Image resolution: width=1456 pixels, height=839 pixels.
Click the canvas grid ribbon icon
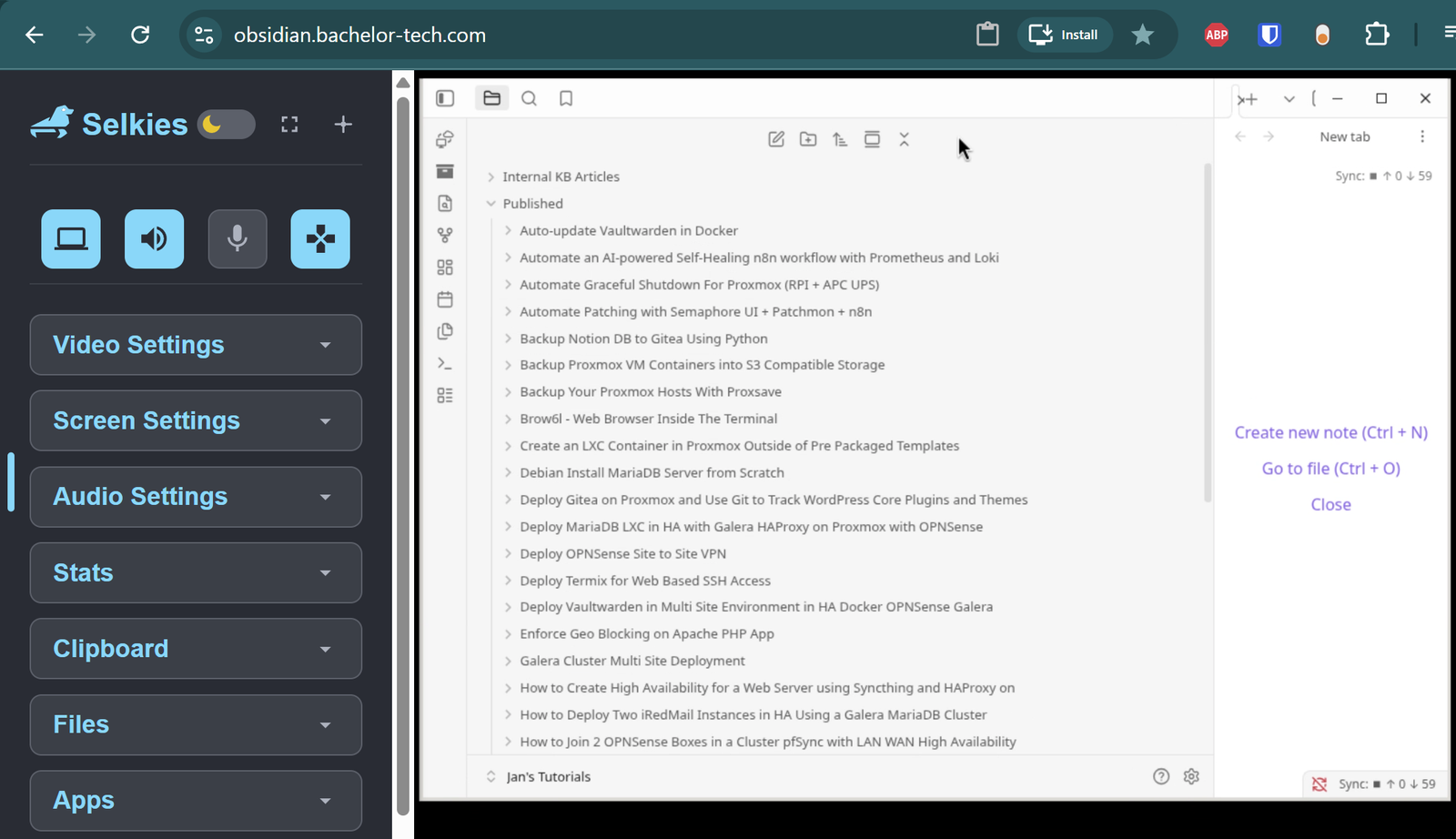click(x=445, y=268)
